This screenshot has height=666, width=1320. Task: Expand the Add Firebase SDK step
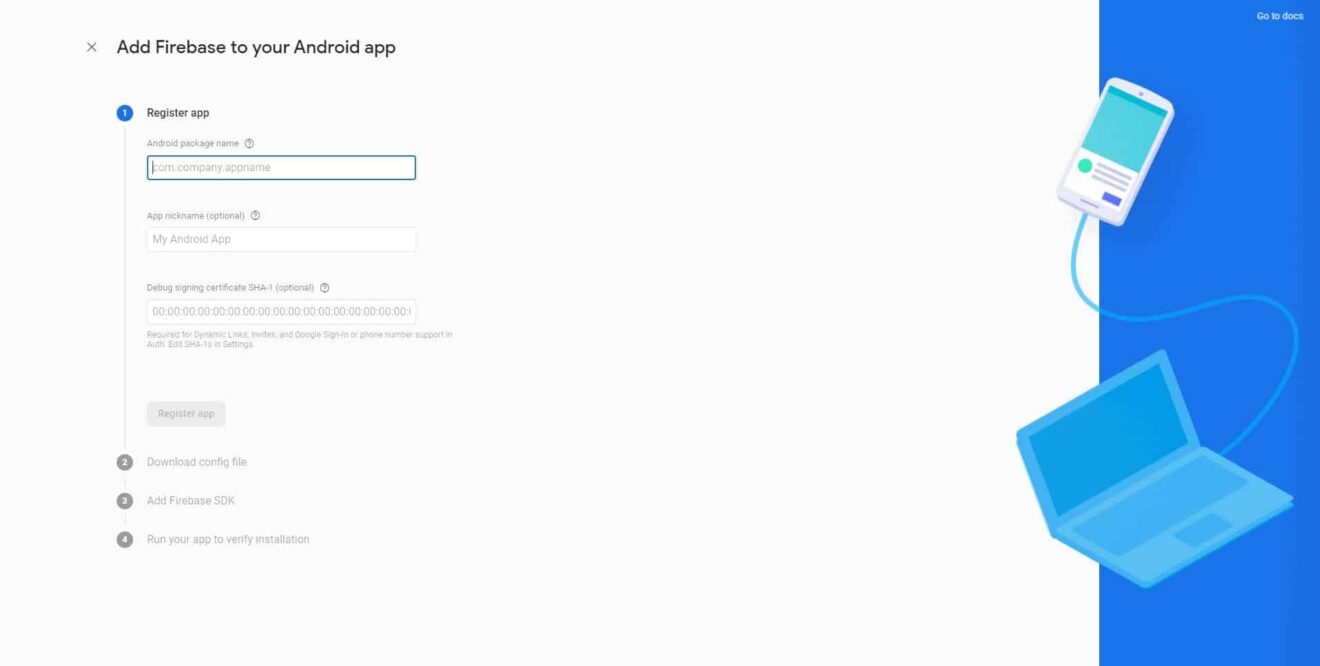[x=191, y=501]
